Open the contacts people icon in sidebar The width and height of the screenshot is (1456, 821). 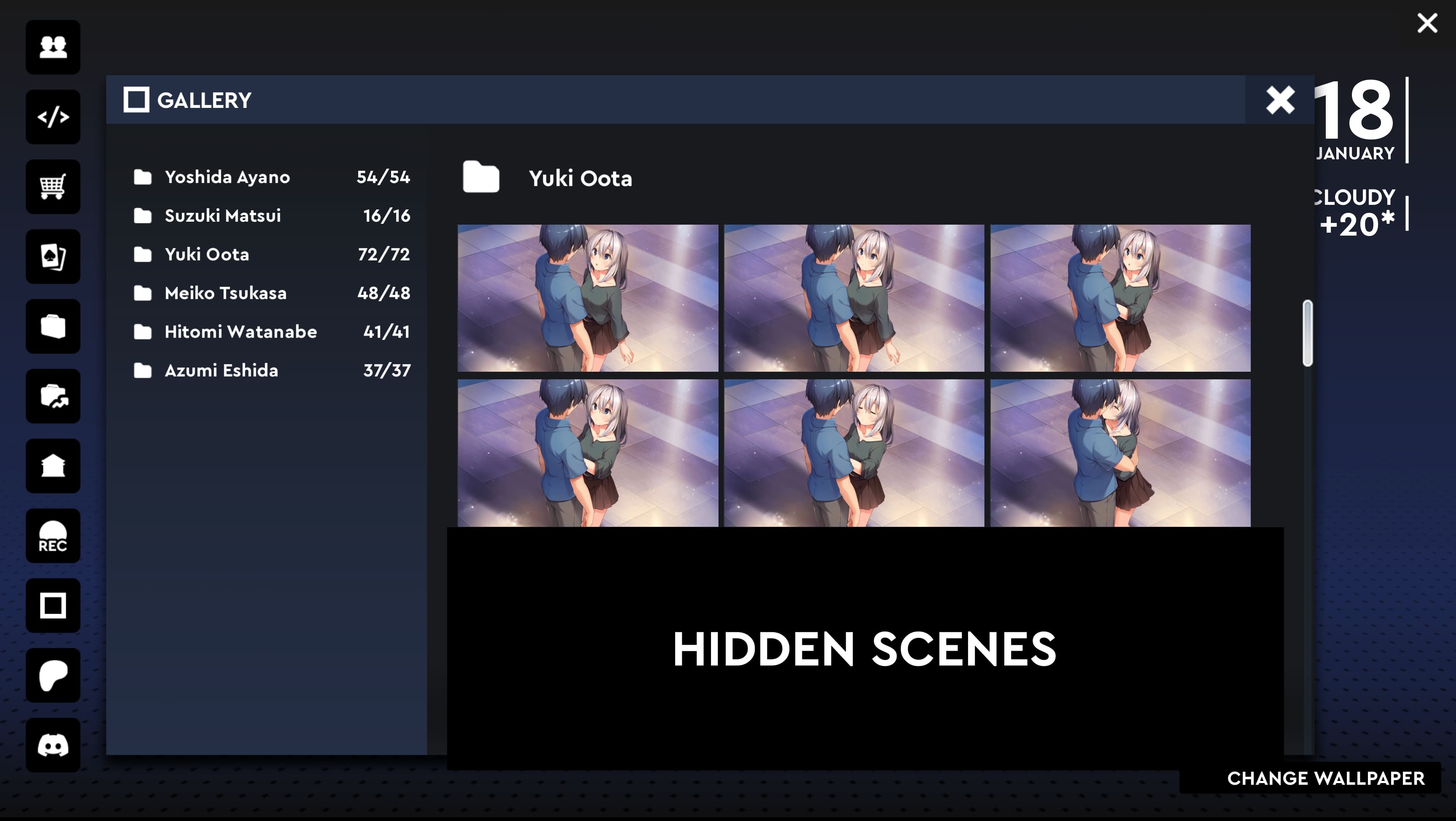pos(53,47)
